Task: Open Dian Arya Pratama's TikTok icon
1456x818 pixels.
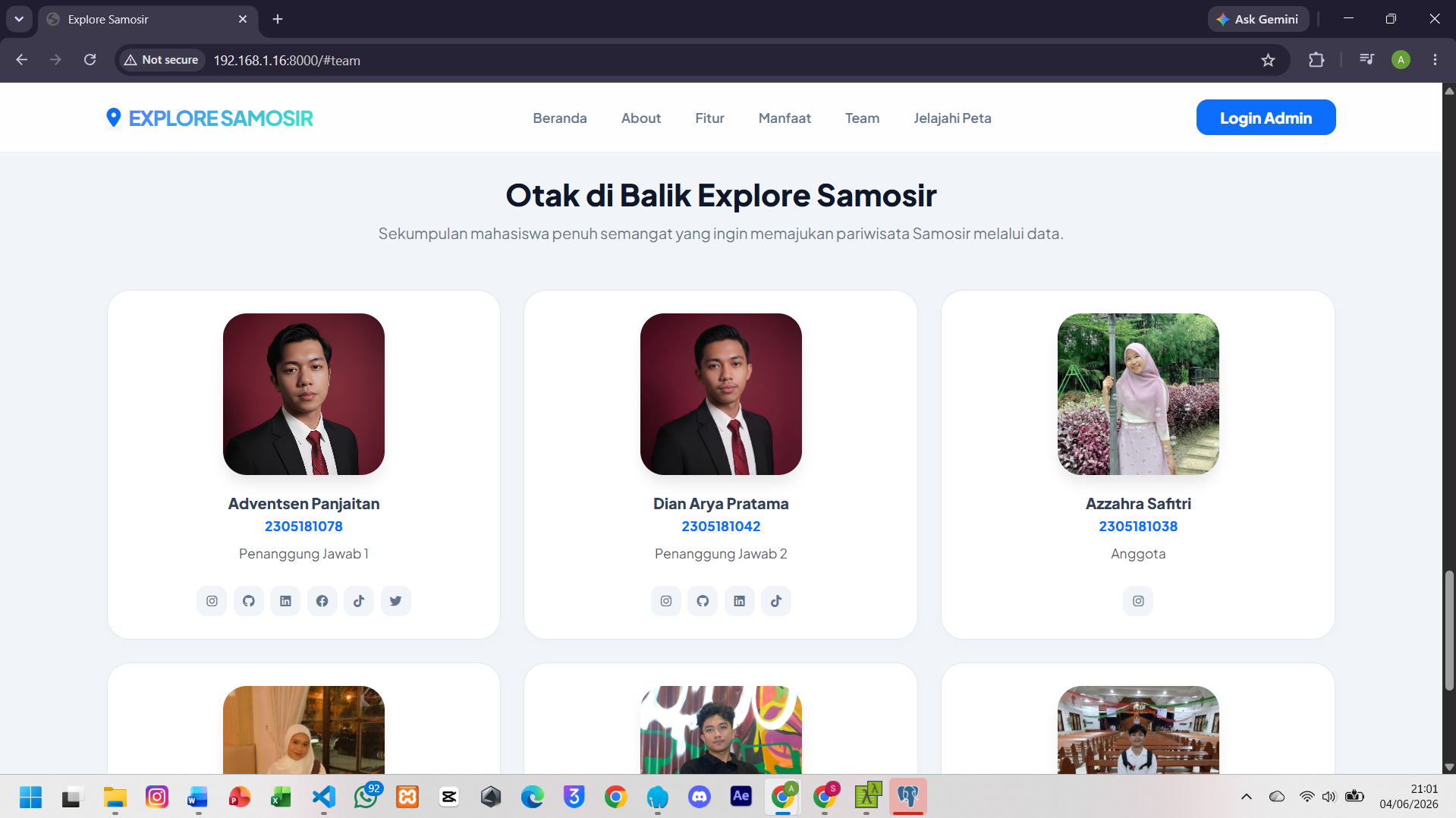Action: click(776, 601)
